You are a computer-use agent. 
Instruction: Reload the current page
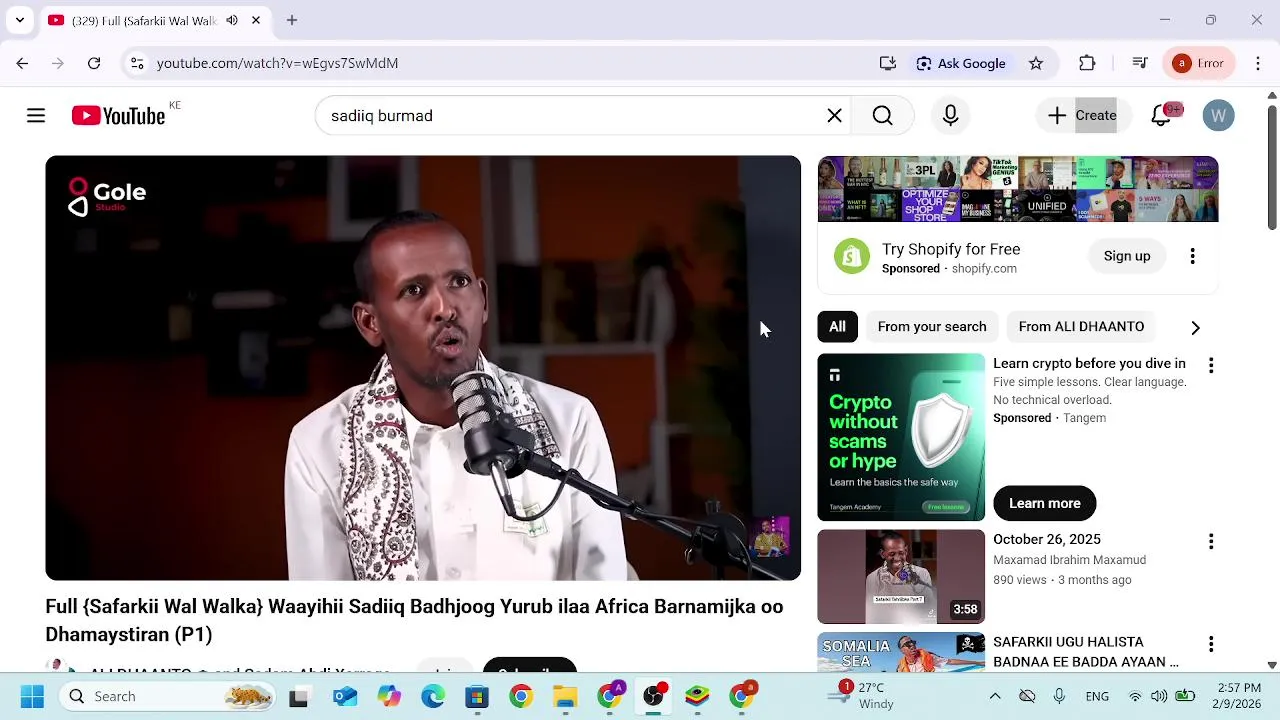point(94,63)
